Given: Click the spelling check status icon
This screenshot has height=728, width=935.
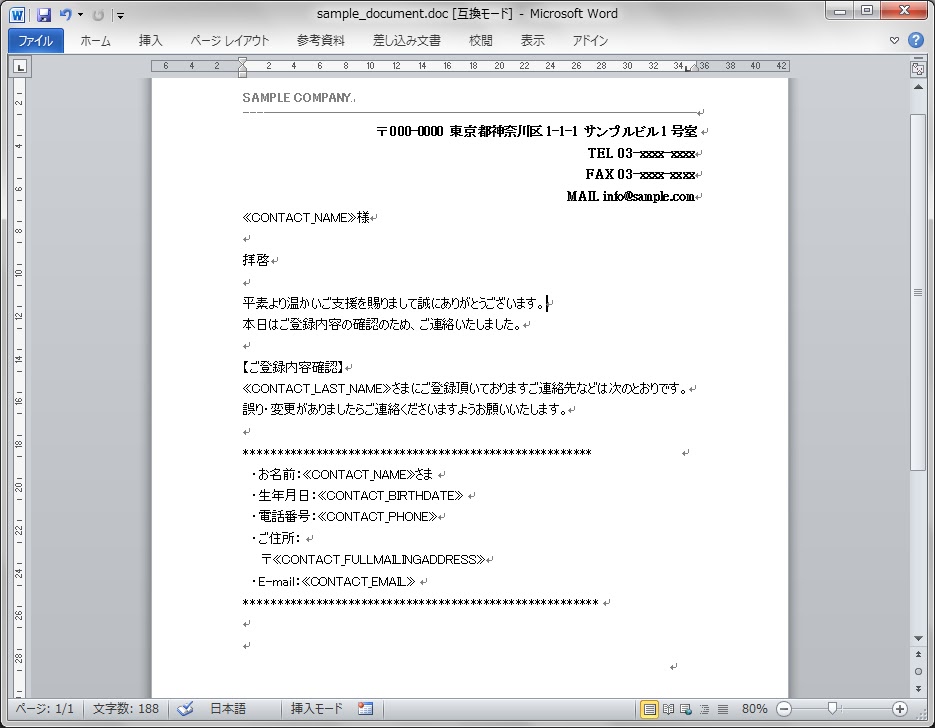Looking at the screenshot, I should point(184,709).
